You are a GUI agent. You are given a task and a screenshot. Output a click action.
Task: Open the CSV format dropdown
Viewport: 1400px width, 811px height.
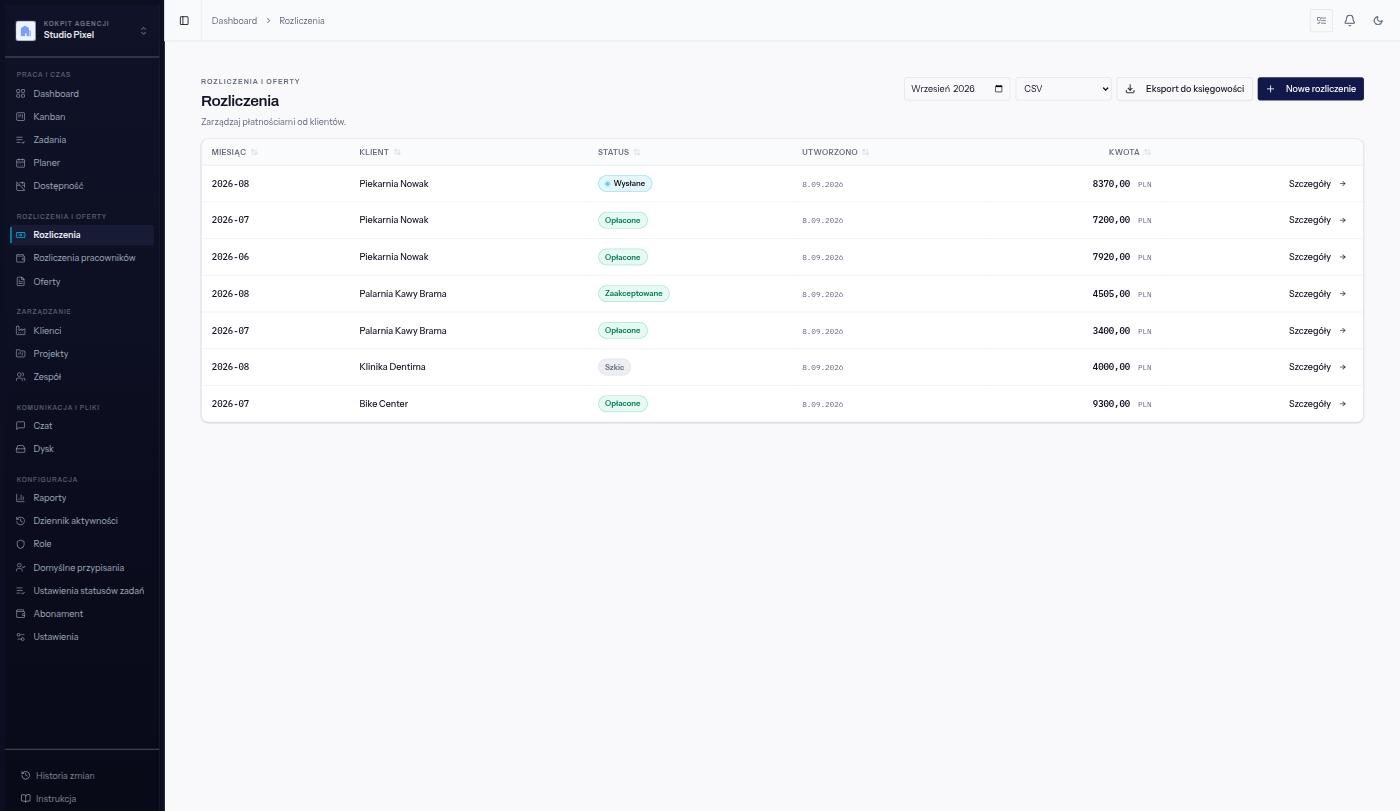point(1063,89)
